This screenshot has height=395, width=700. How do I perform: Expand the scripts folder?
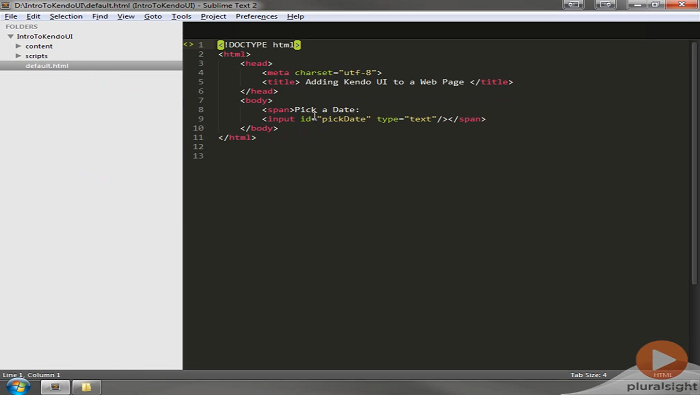(18, 56)
